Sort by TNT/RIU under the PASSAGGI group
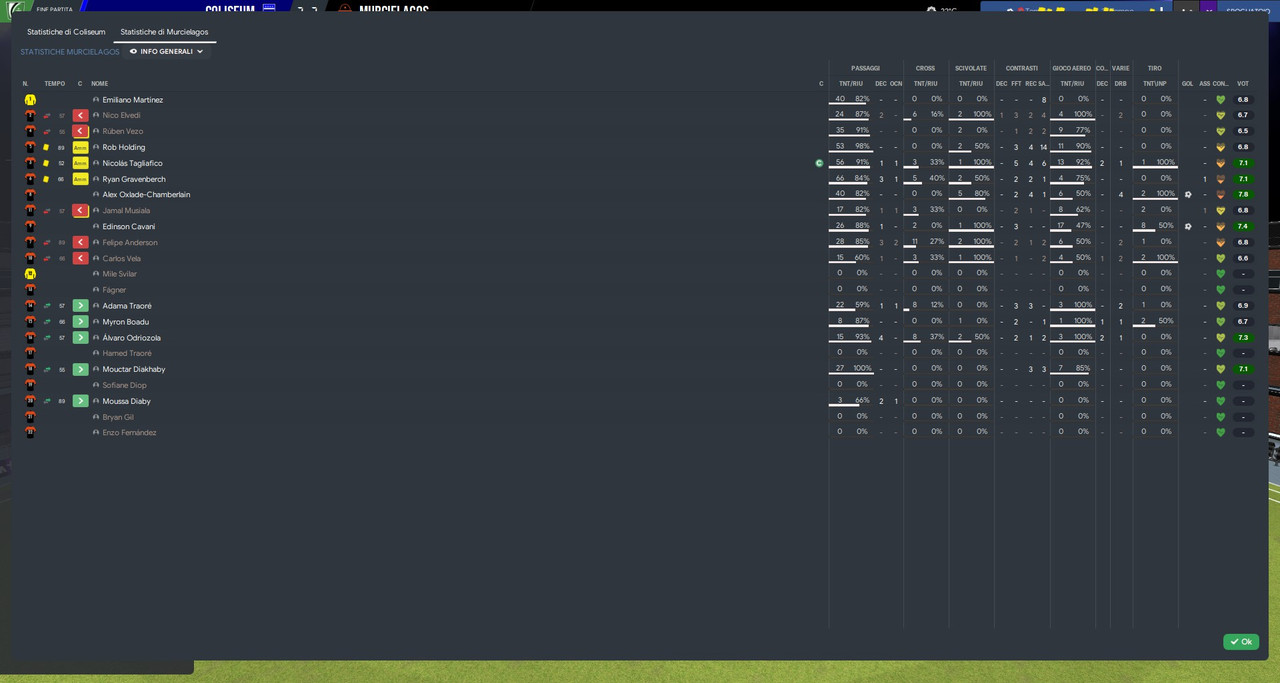Viewport: 1280px width, 683px height. click(851, 83)
